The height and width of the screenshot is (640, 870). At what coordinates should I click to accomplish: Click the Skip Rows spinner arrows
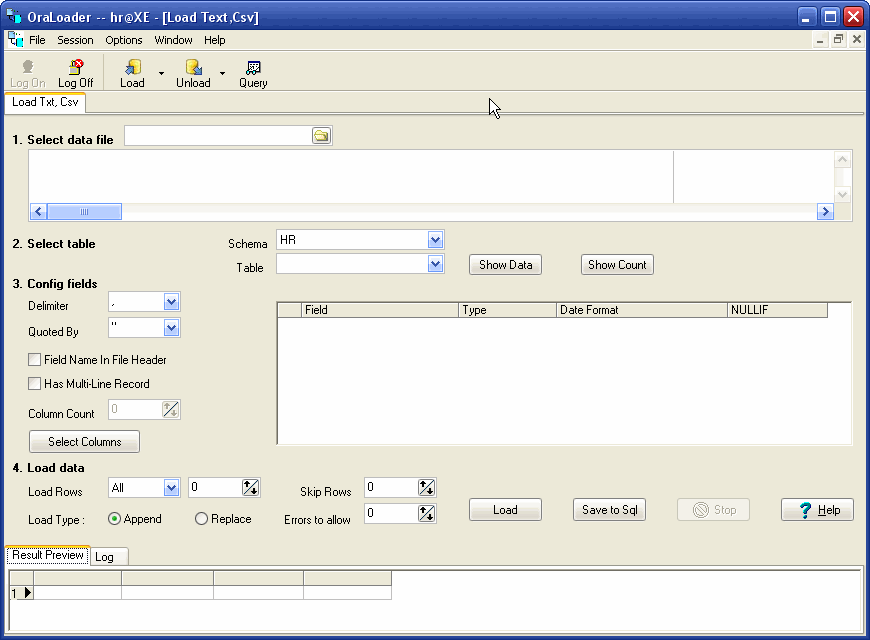pyautogui.click(x=426, y=487)
